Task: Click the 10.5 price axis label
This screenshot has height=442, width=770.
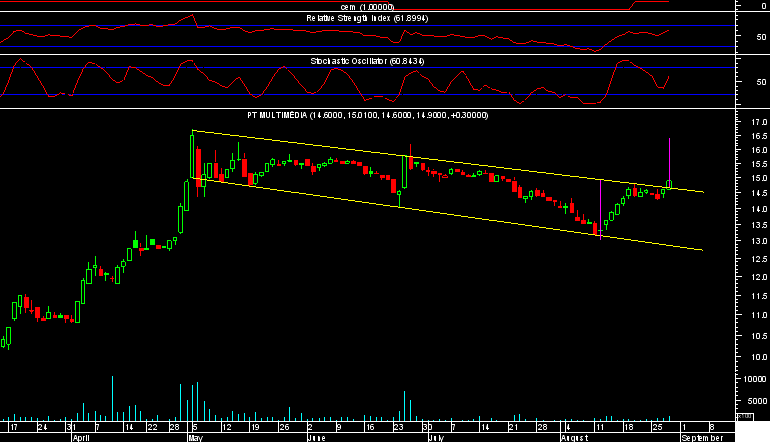Action: click(x=759, y=336)
